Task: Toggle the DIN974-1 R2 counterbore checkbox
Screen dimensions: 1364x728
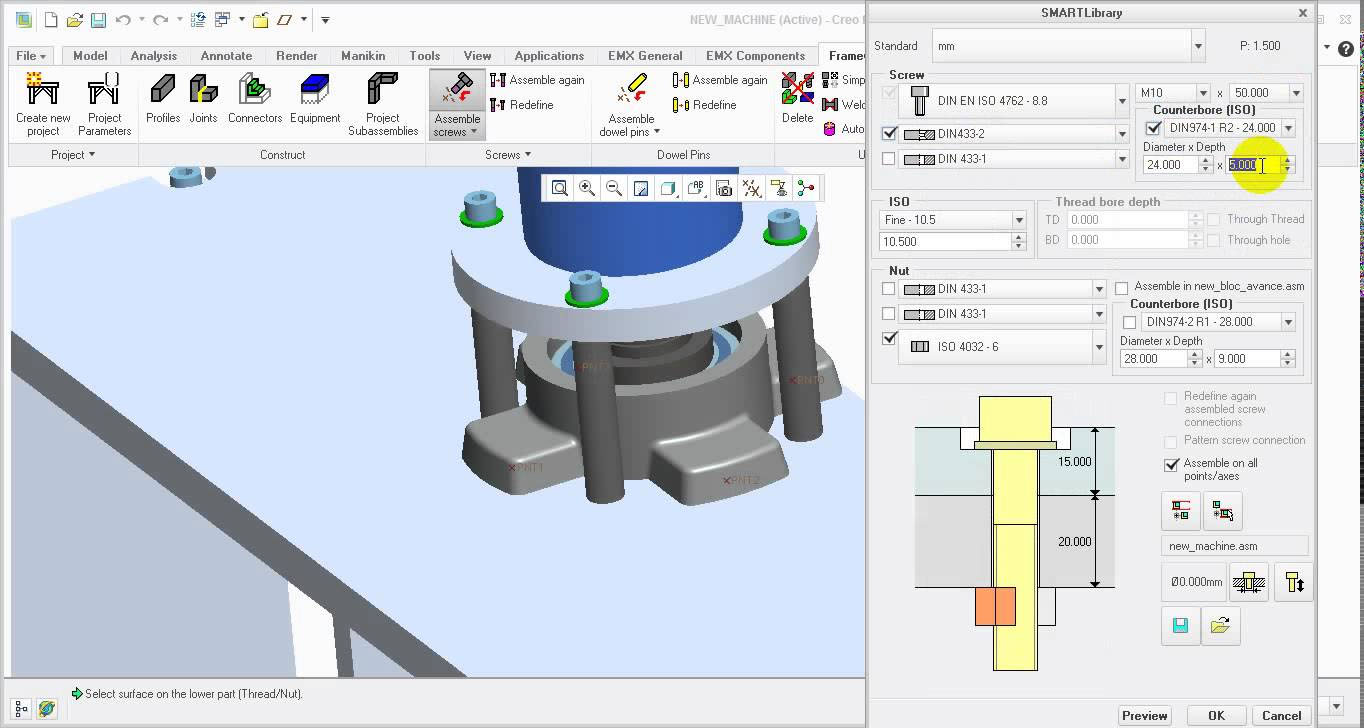Action: click(x=1154, y=128)
